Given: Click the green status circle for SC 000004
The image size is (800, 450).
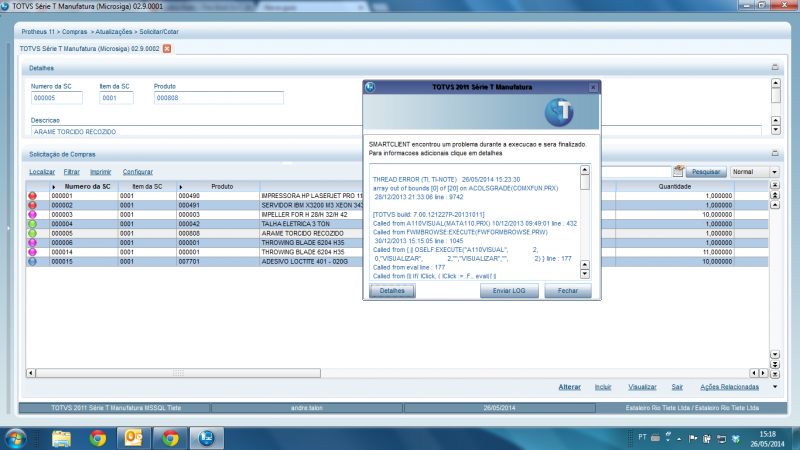Looking at the screenshot, I should 32,224.
